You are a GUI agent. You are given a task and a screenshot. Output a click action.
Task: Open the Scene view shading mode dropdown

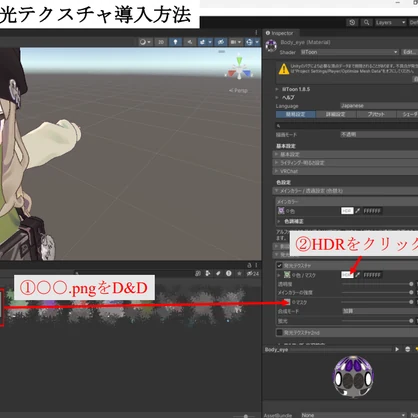coord(145,42)
